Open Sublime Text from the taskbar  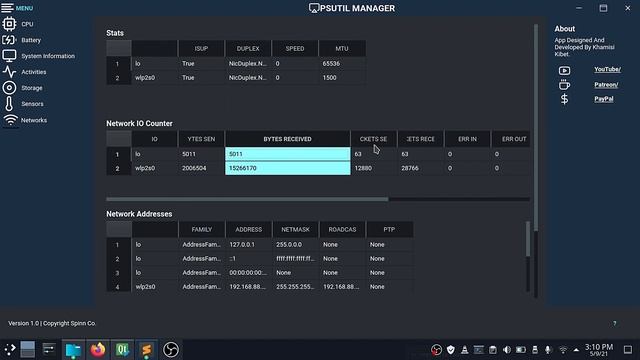point(147,350)
